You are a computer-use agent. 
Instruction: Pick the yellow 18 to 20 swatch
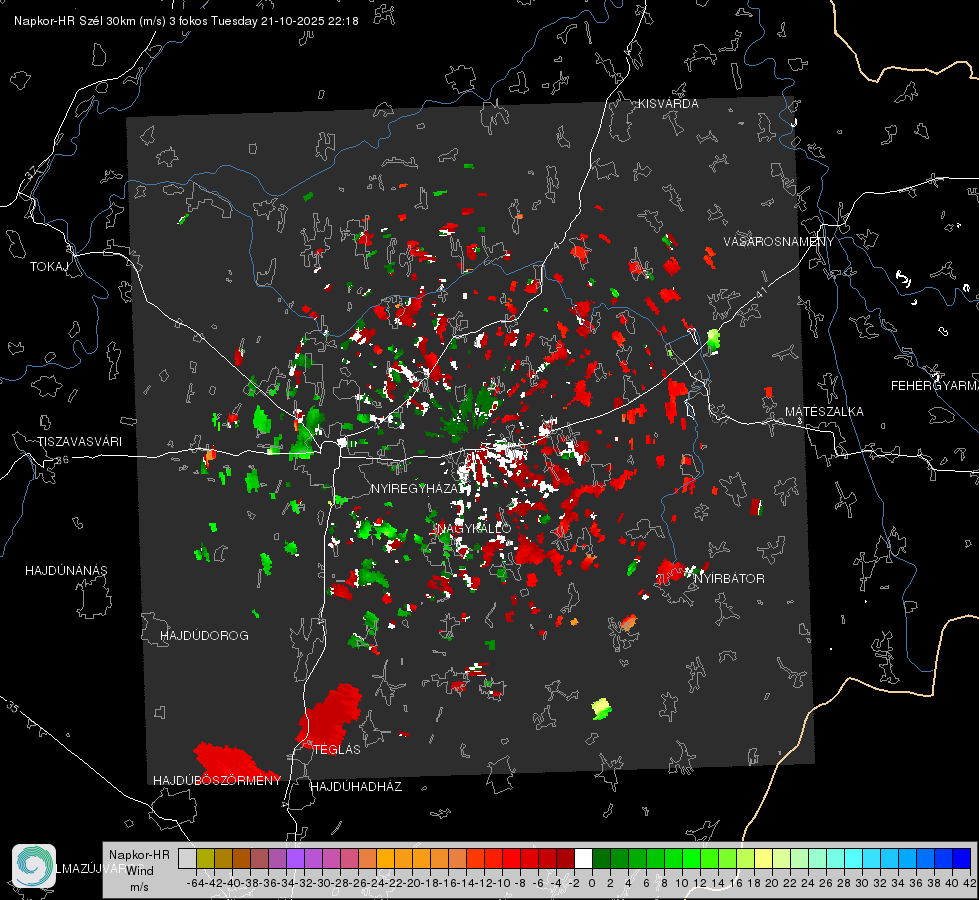point(763,858)
